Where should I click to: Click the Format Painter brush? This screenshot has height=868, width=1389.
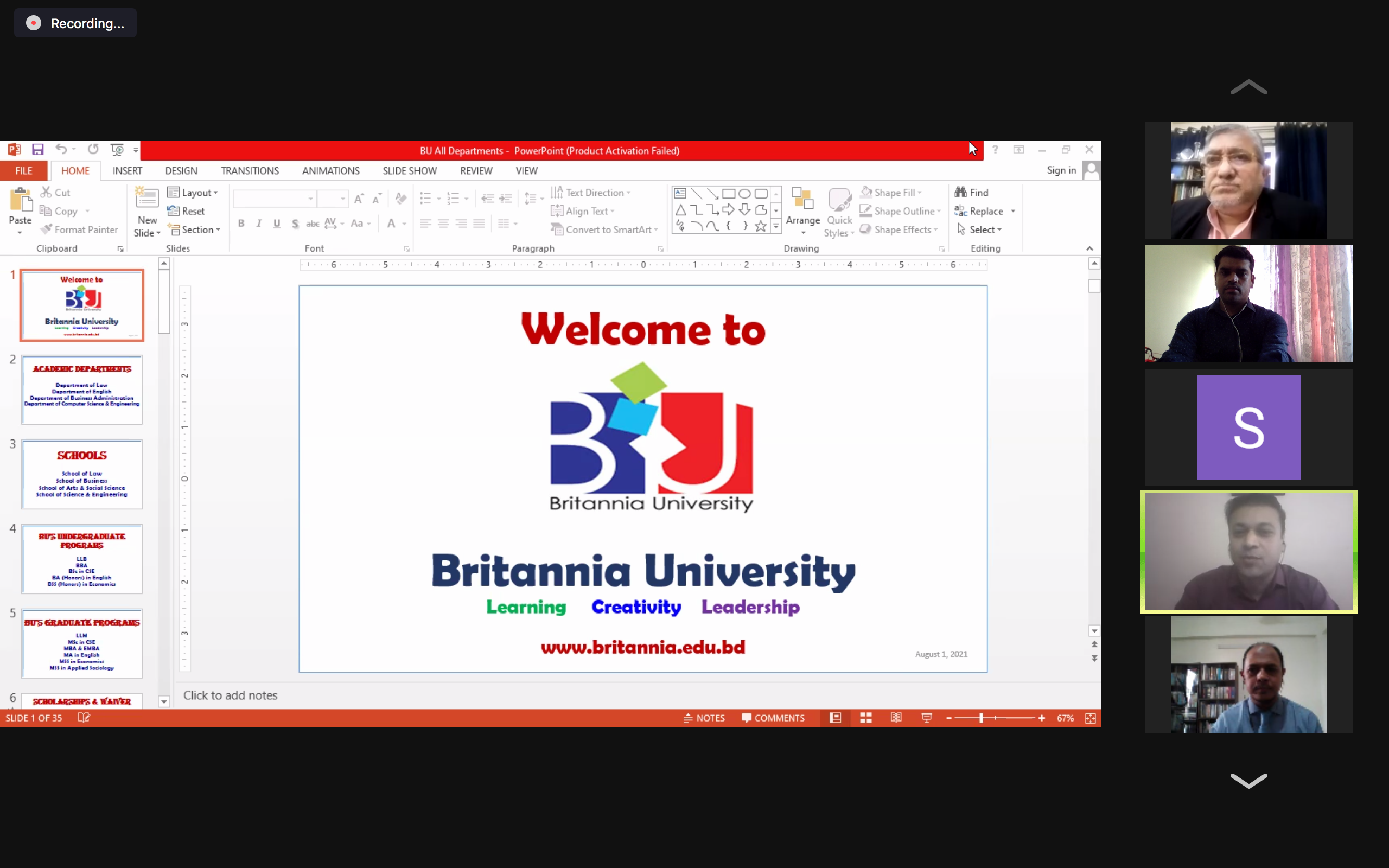79,229
